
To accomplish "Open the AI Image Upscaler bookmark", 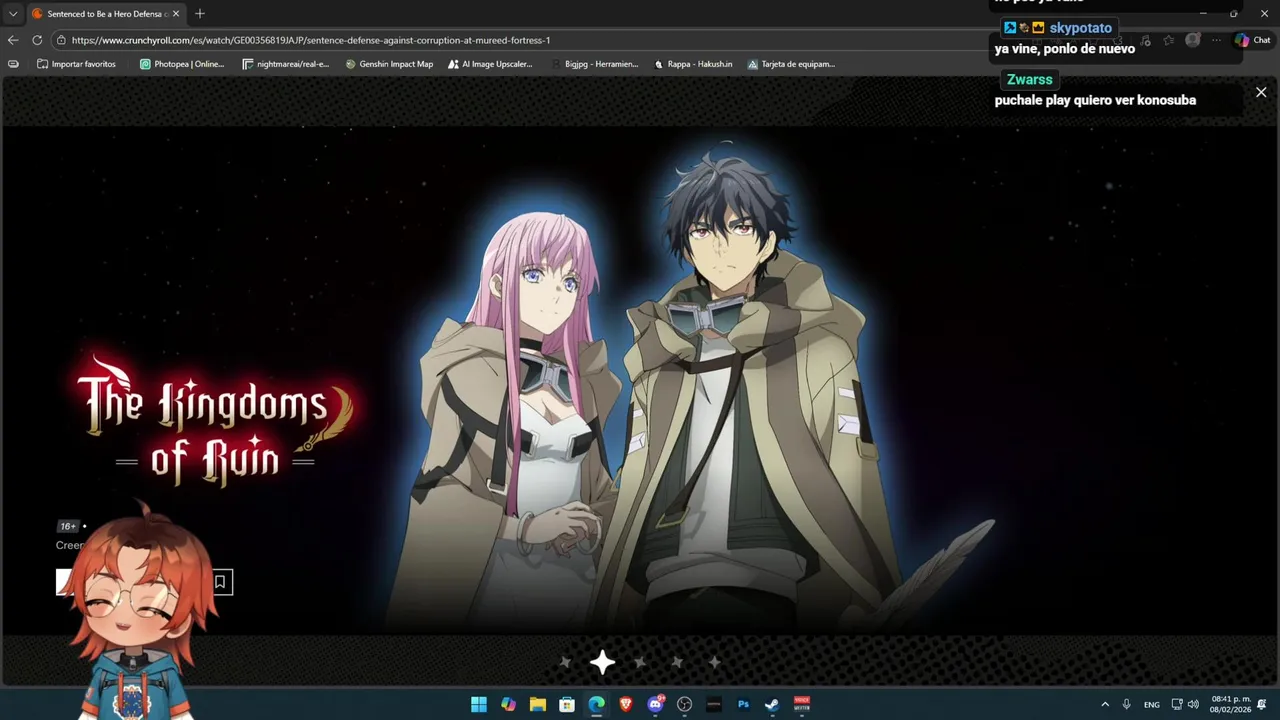I will tap(490, 64).
